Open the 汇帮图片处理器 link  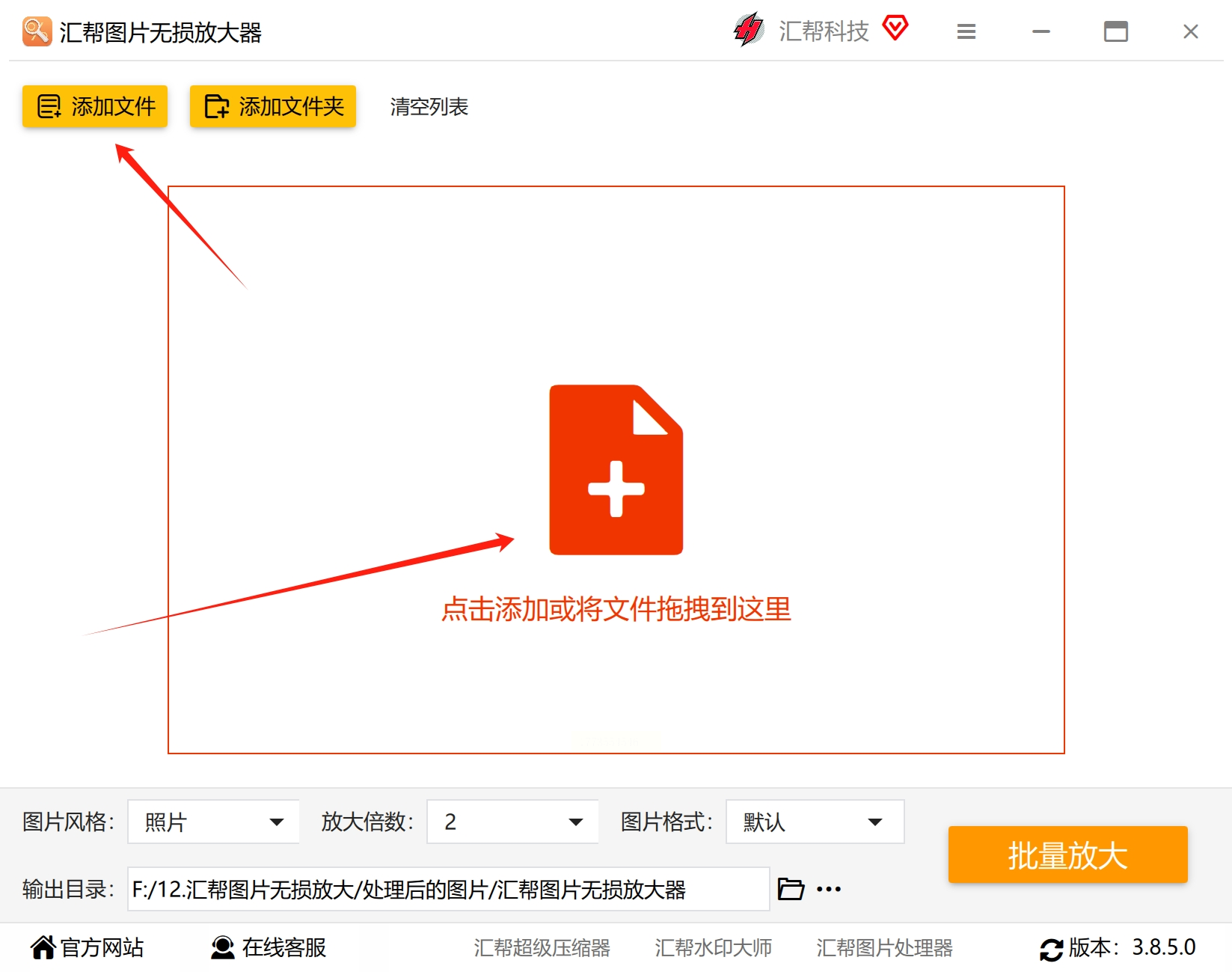click(885, 948)
